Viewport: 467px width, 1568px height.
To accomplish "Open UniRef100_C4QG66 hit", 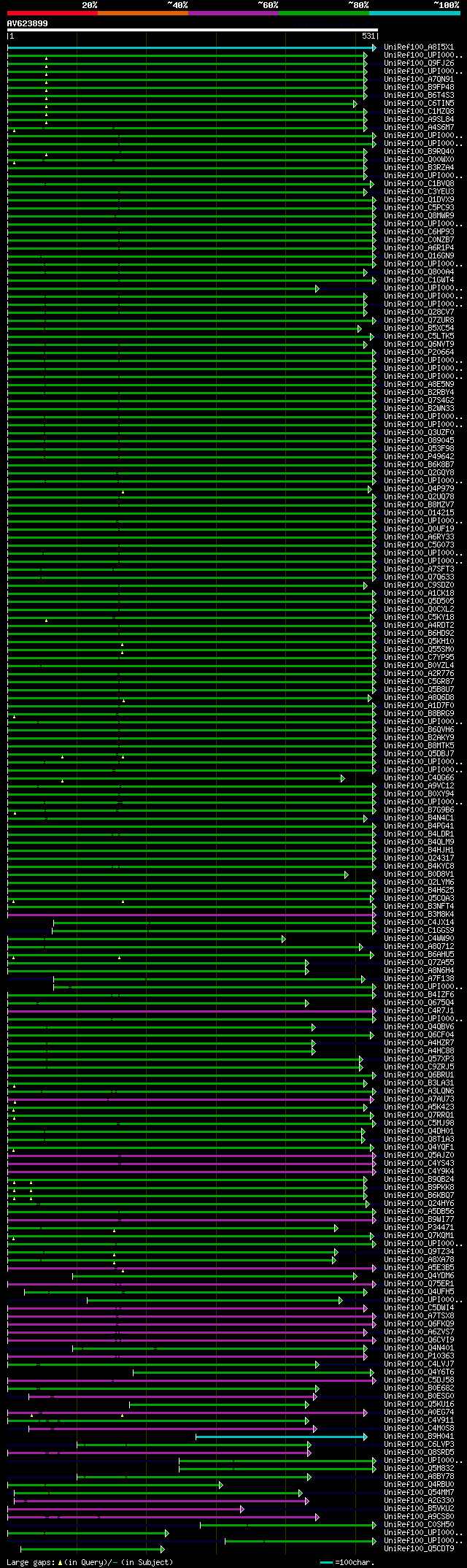I will [419, 778].
